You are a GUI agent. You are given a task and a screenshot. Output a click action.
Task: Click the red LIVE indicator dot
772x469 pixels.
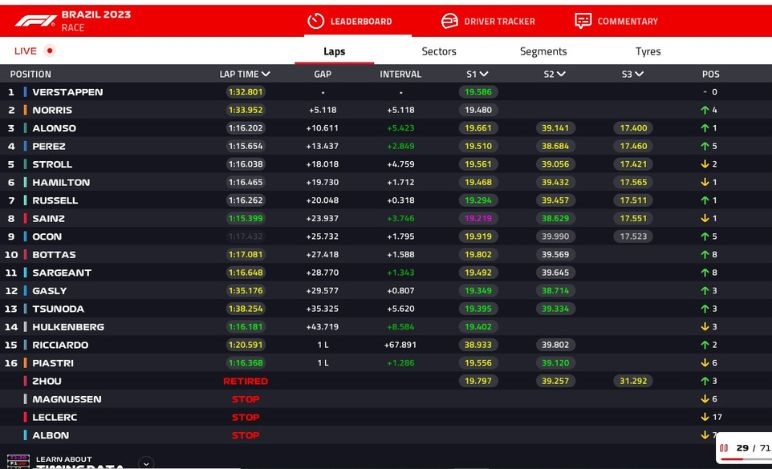coord(49,51)
